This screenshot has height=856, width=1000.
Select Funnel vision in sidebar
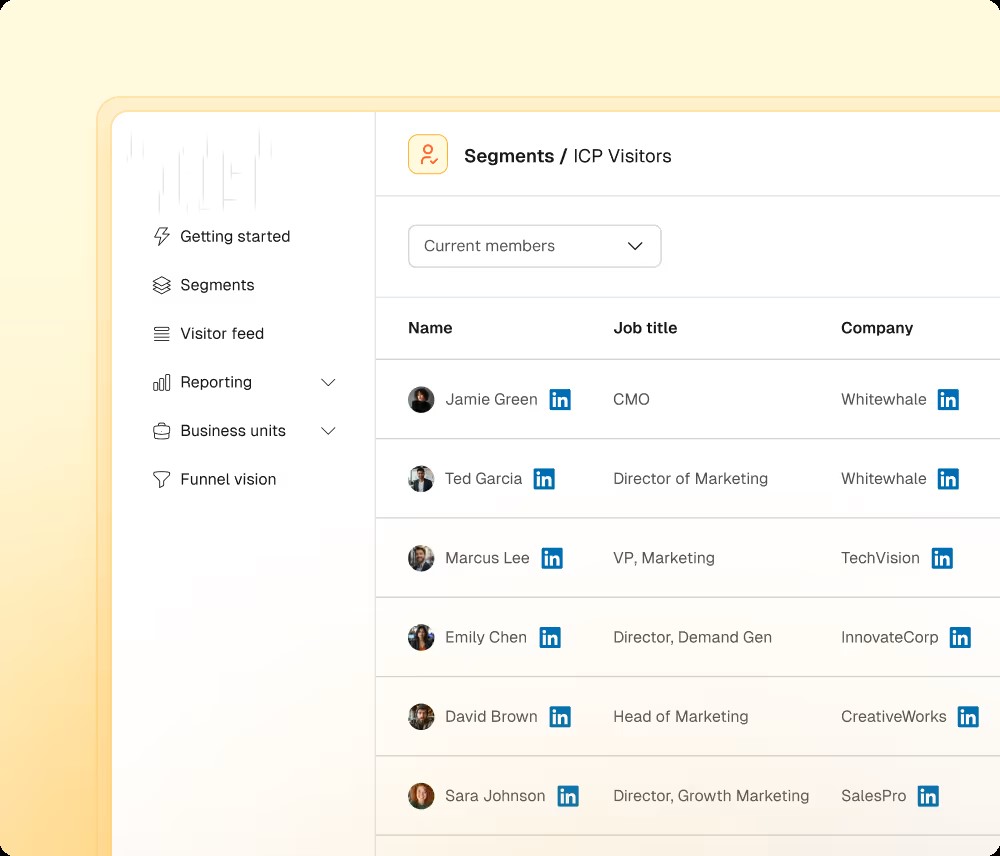point(227,480)
